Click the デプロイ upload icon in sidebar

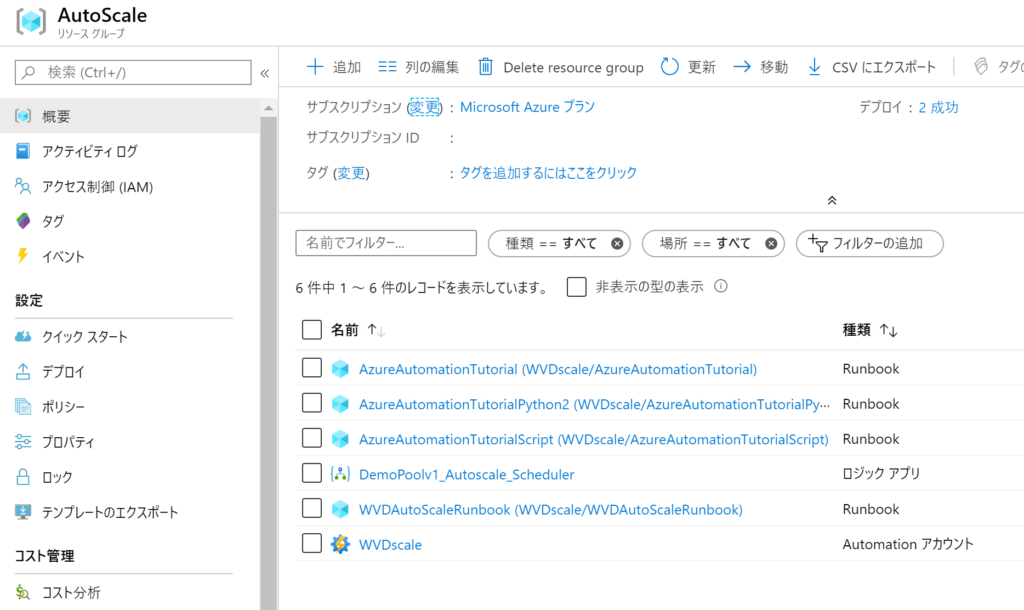click(23, 372)
